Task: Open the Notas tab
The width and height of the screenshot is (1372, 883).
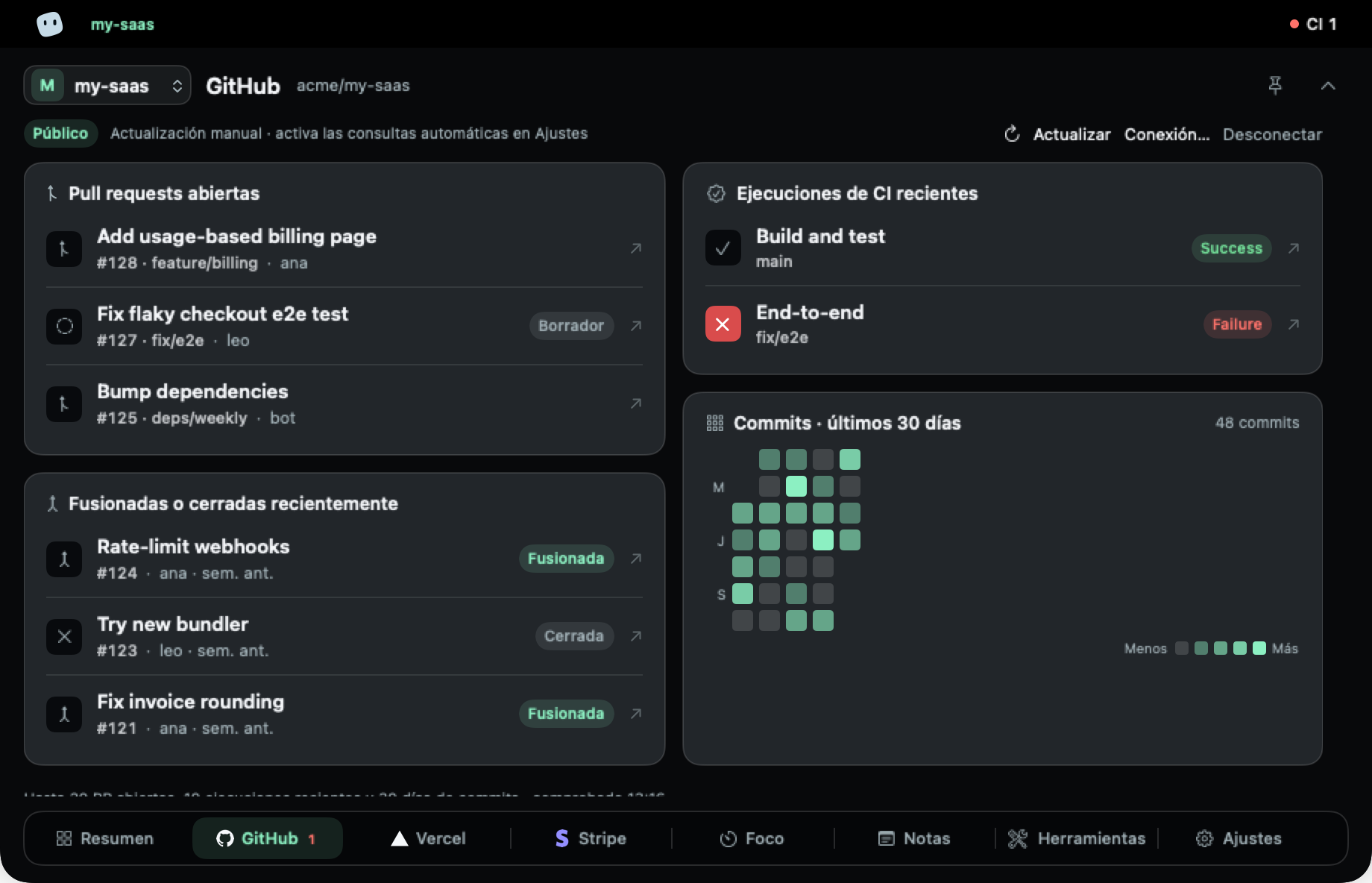Action: 914,838
